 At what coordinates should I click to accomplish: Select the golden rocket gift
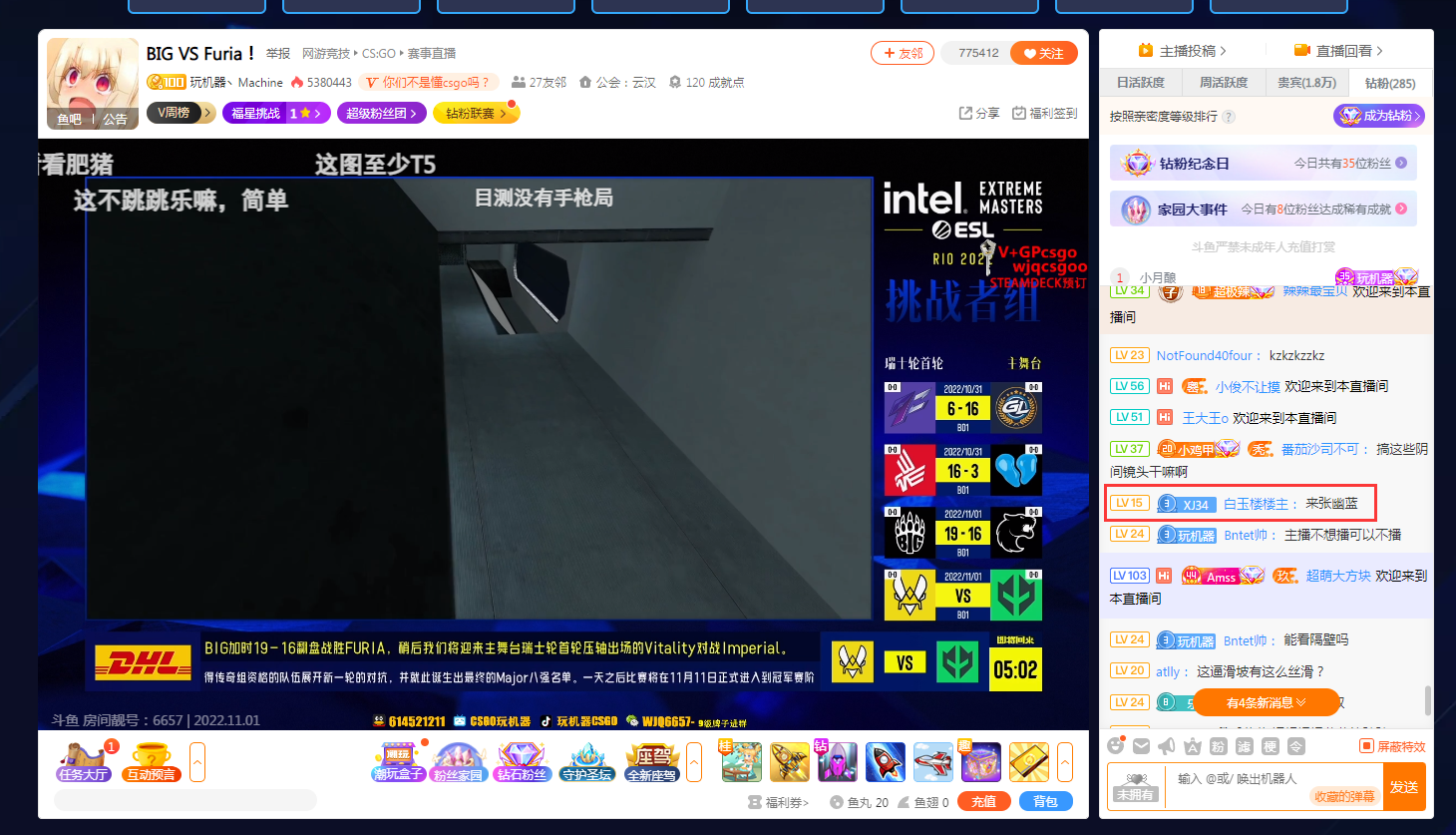[x=789, y=762]
